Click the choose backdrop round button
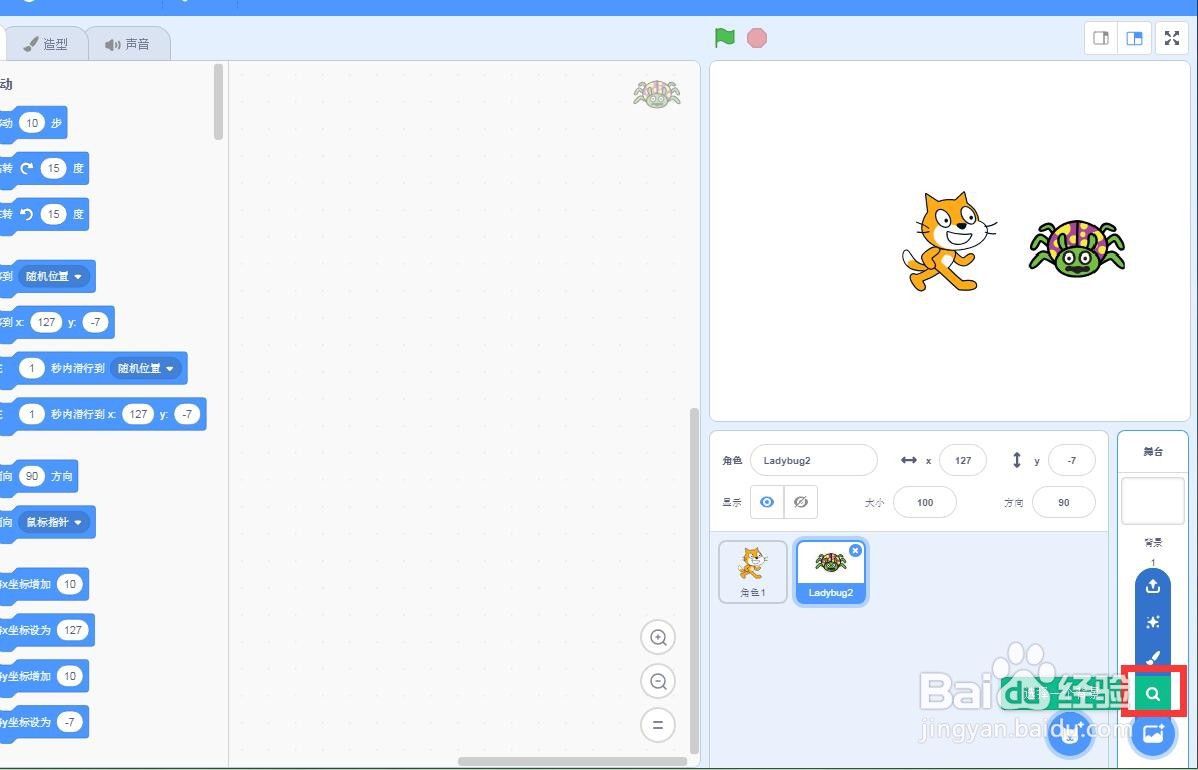 point(1153,733)
